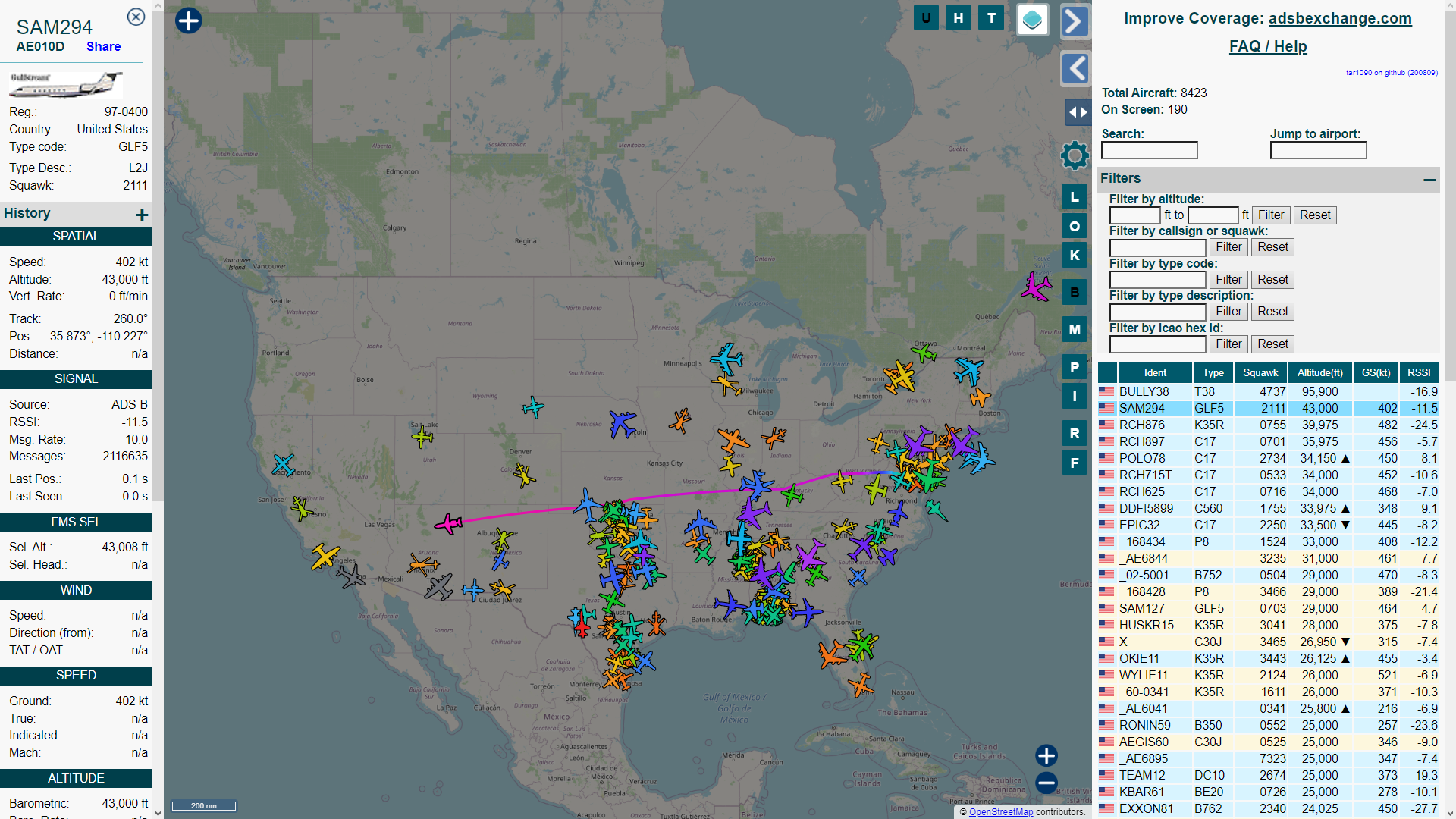
Task: Click the blue plus icon above the map
Action: coord(189,20)
